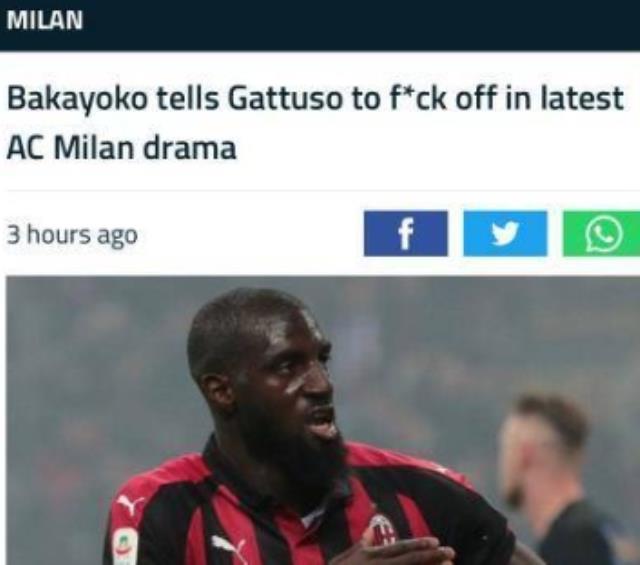Share the article via WhatsApp
The height and width of the screenshot is (565, 640).
click(601, 234)
